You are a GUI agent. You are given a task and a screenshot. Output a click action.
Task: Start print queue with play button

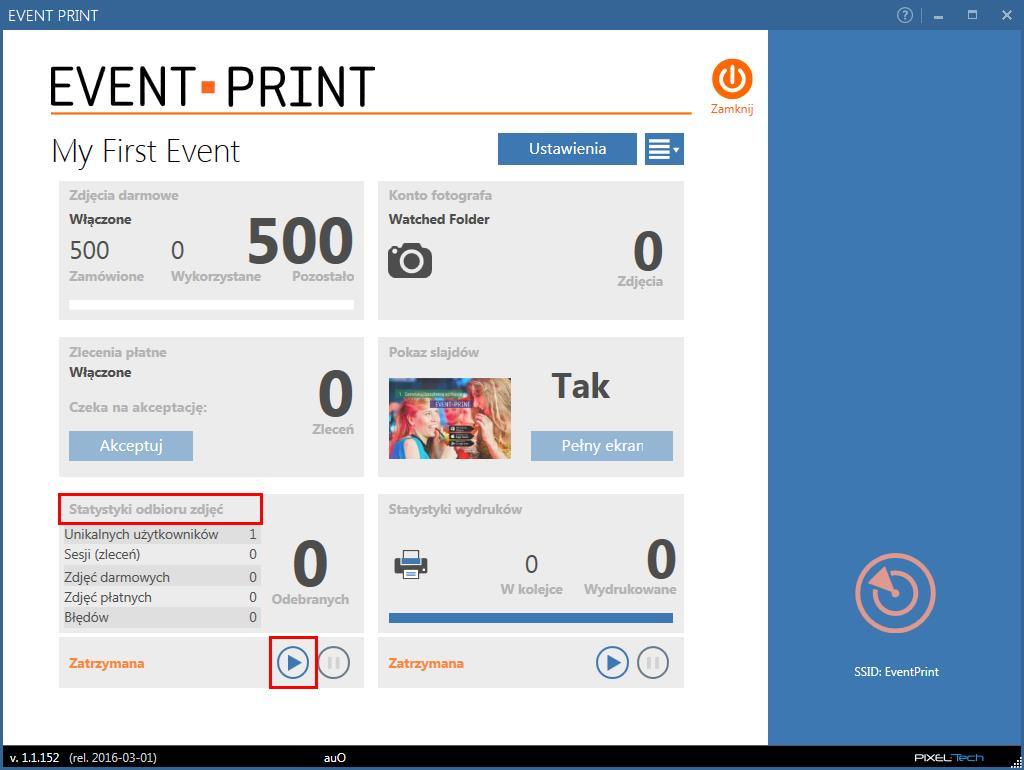612,663
